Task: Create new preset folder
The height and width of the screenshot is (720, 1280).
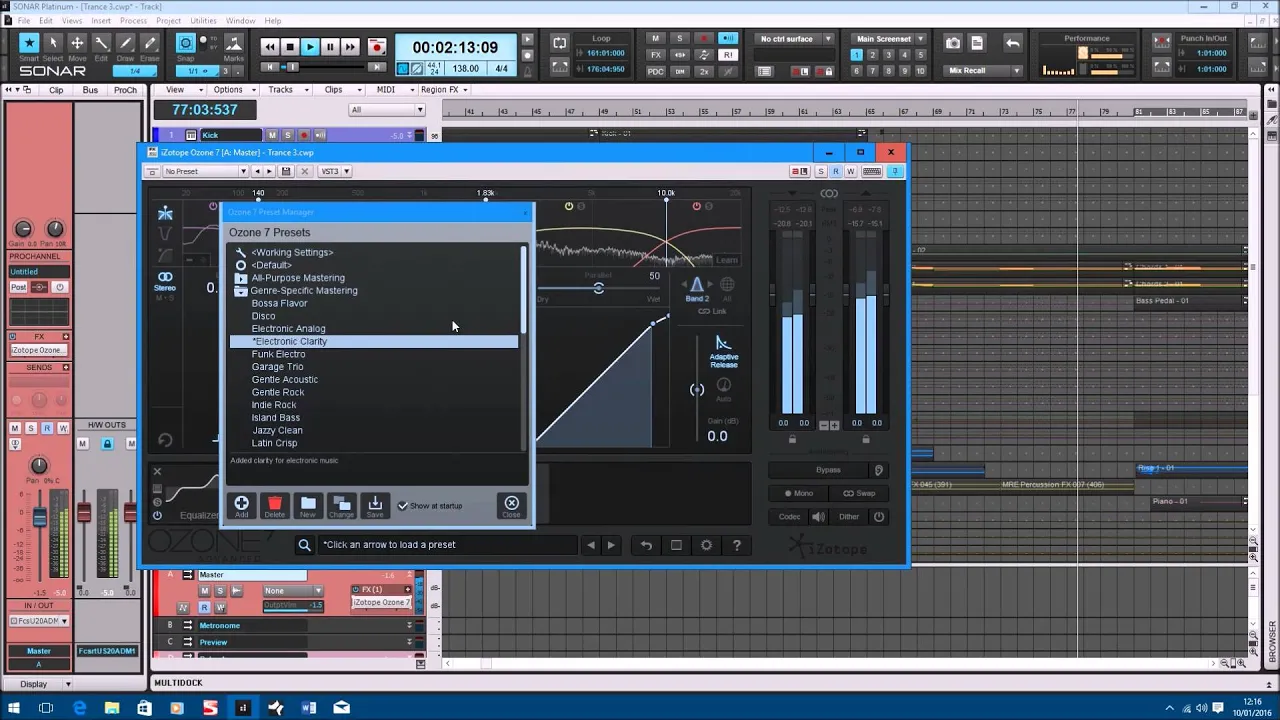Action: 308,506
